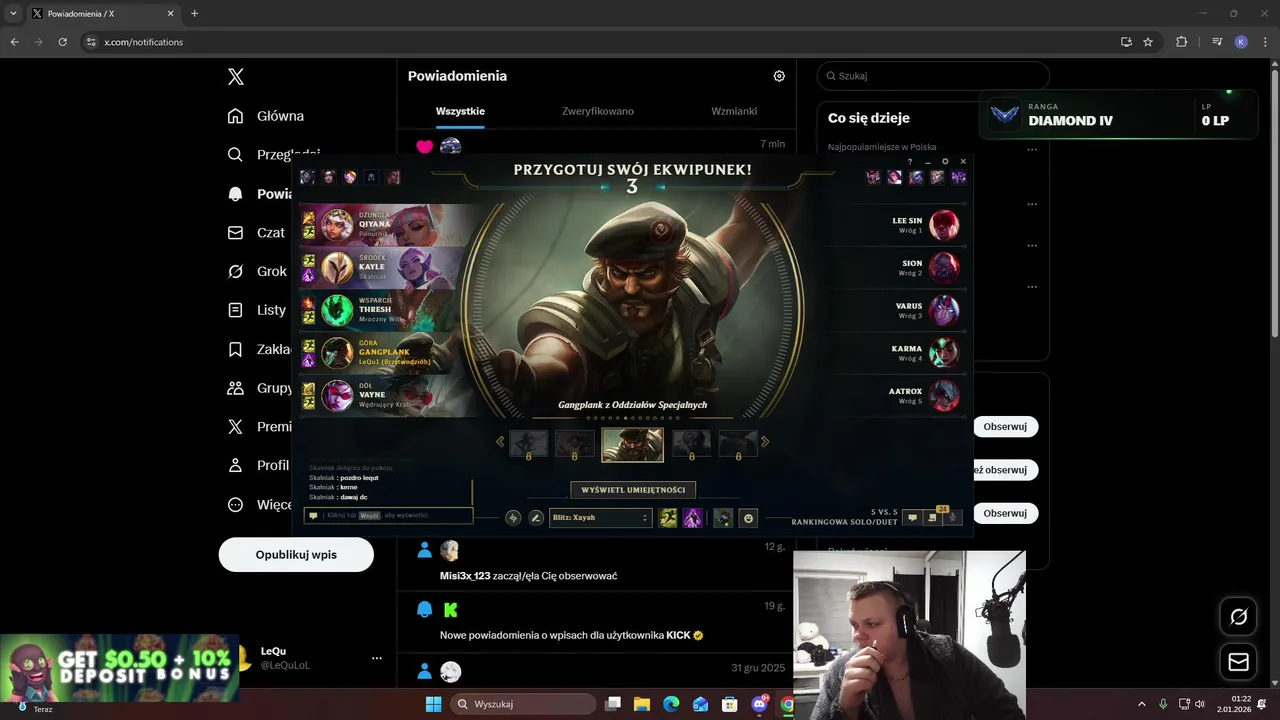Open the Windows Start menu
This screenshot has height=720, width=1280.
(433, 704)
